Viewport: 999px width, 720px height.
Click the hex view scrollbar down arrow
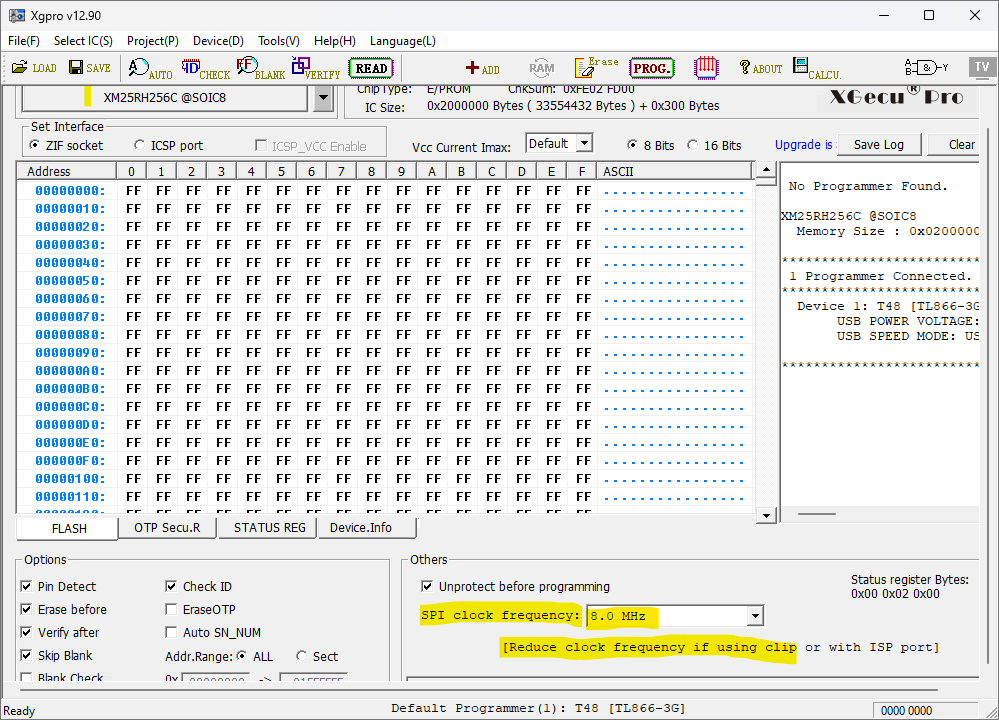767,515
